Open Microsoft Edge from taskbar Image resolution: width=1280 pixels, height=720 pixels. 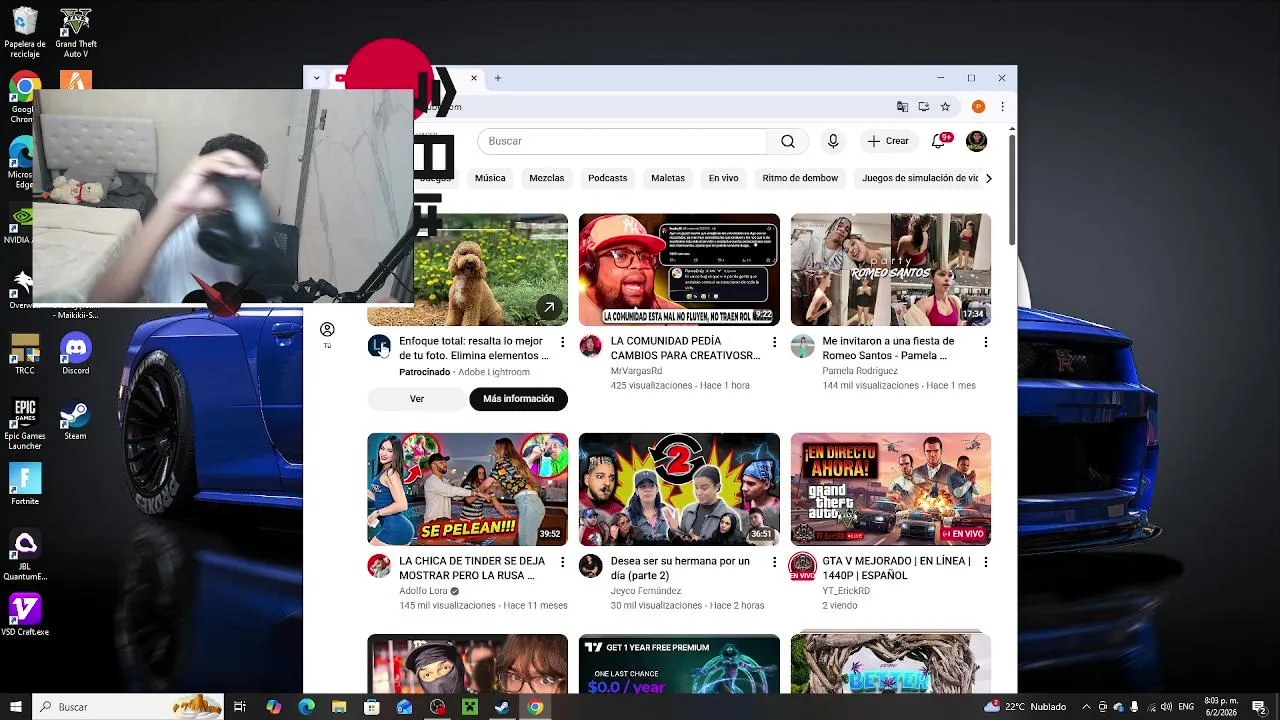tap(306, 707)
